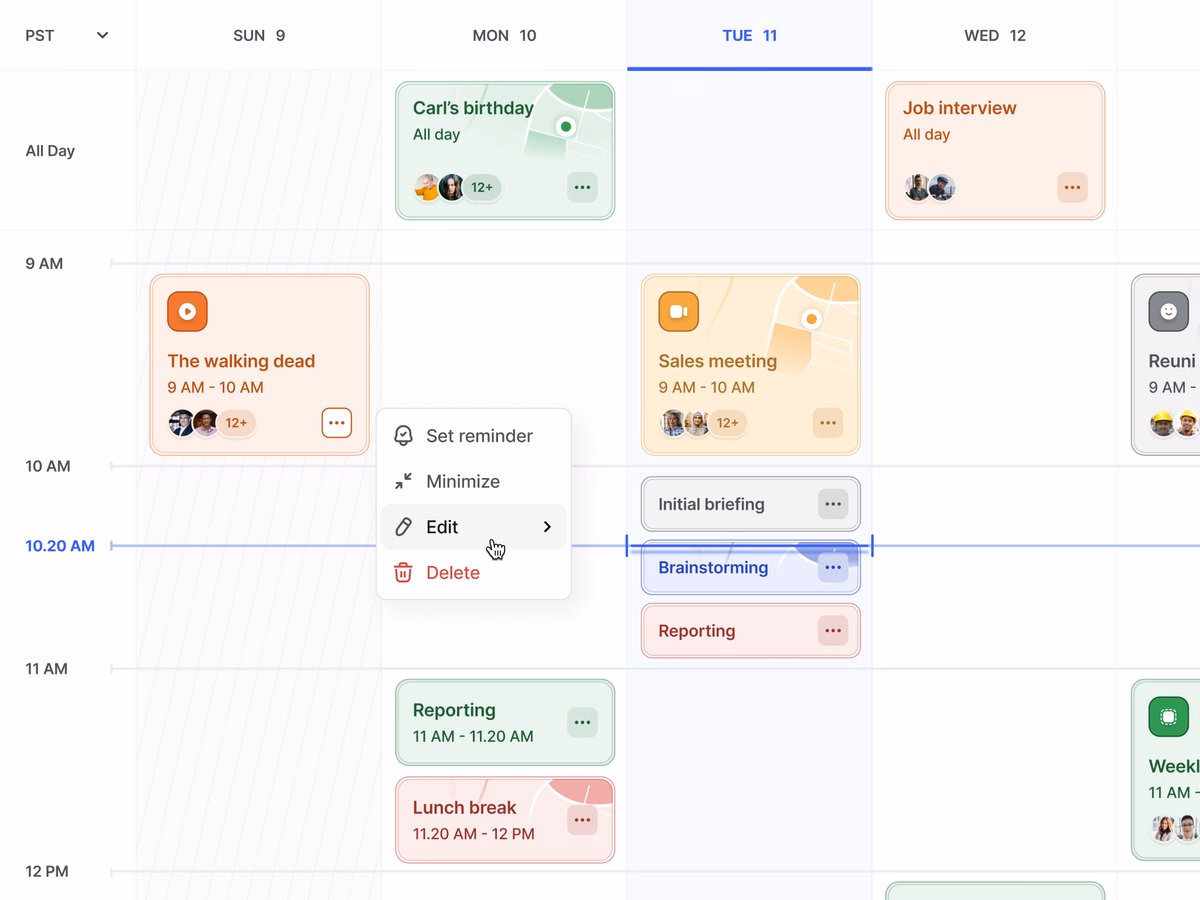
Task: Click the 12+ badge on Sales meeting
Action: click(x=727, y=423)
